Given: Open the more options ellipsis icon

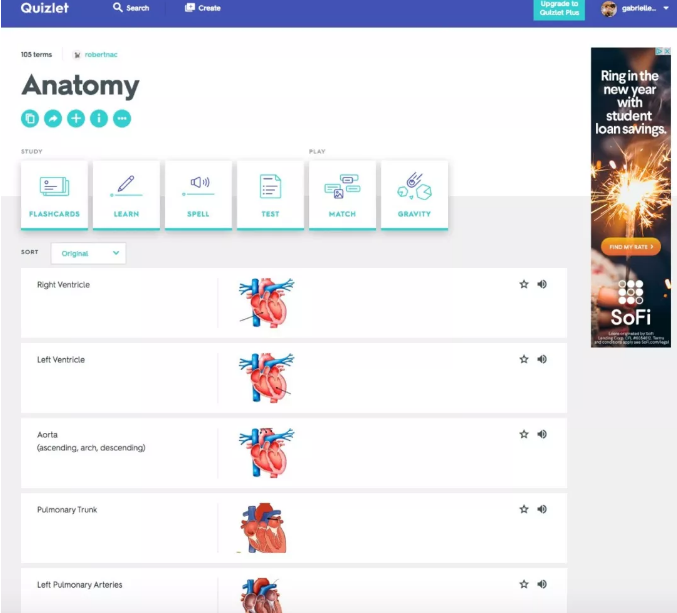Looking at the screenshot, I should click(x=122, y=118).
